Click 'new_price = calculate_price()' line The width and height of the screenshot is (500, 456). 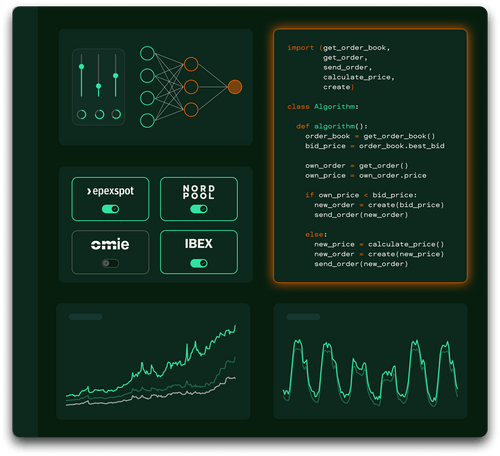379,244
